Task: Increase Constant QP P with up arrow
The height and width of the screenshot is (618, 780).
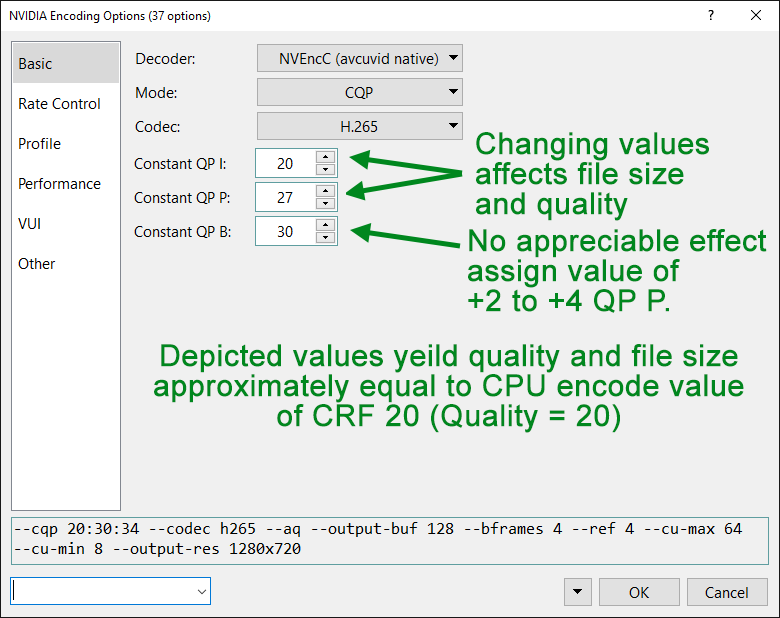Action: pyautogui.click(x=325, y=191)
